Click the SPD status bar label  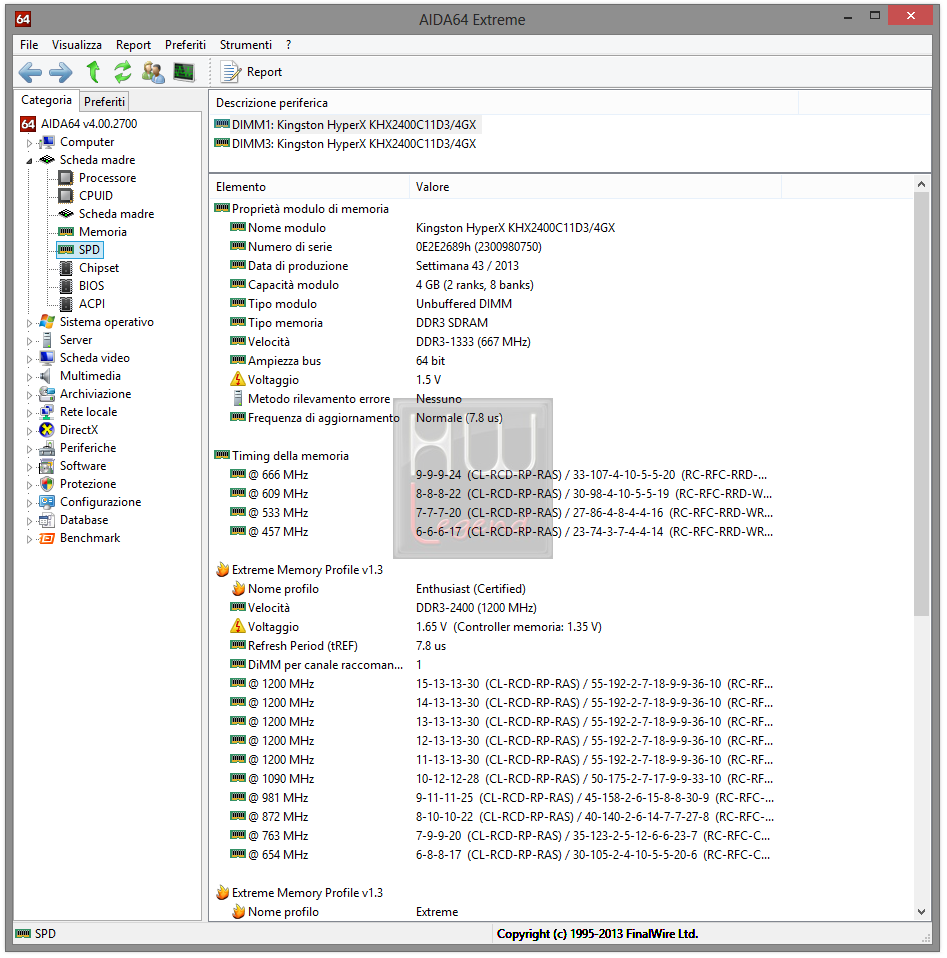coord(45,934)
